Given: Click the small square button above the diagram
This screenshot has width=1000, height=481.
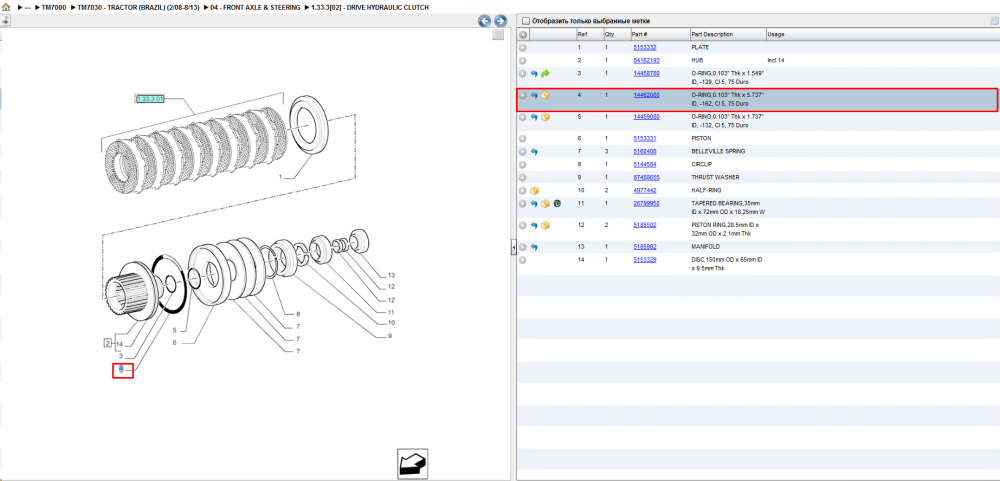Looking at the screenshot, I should pyautogui.click(x=498, y=35).
